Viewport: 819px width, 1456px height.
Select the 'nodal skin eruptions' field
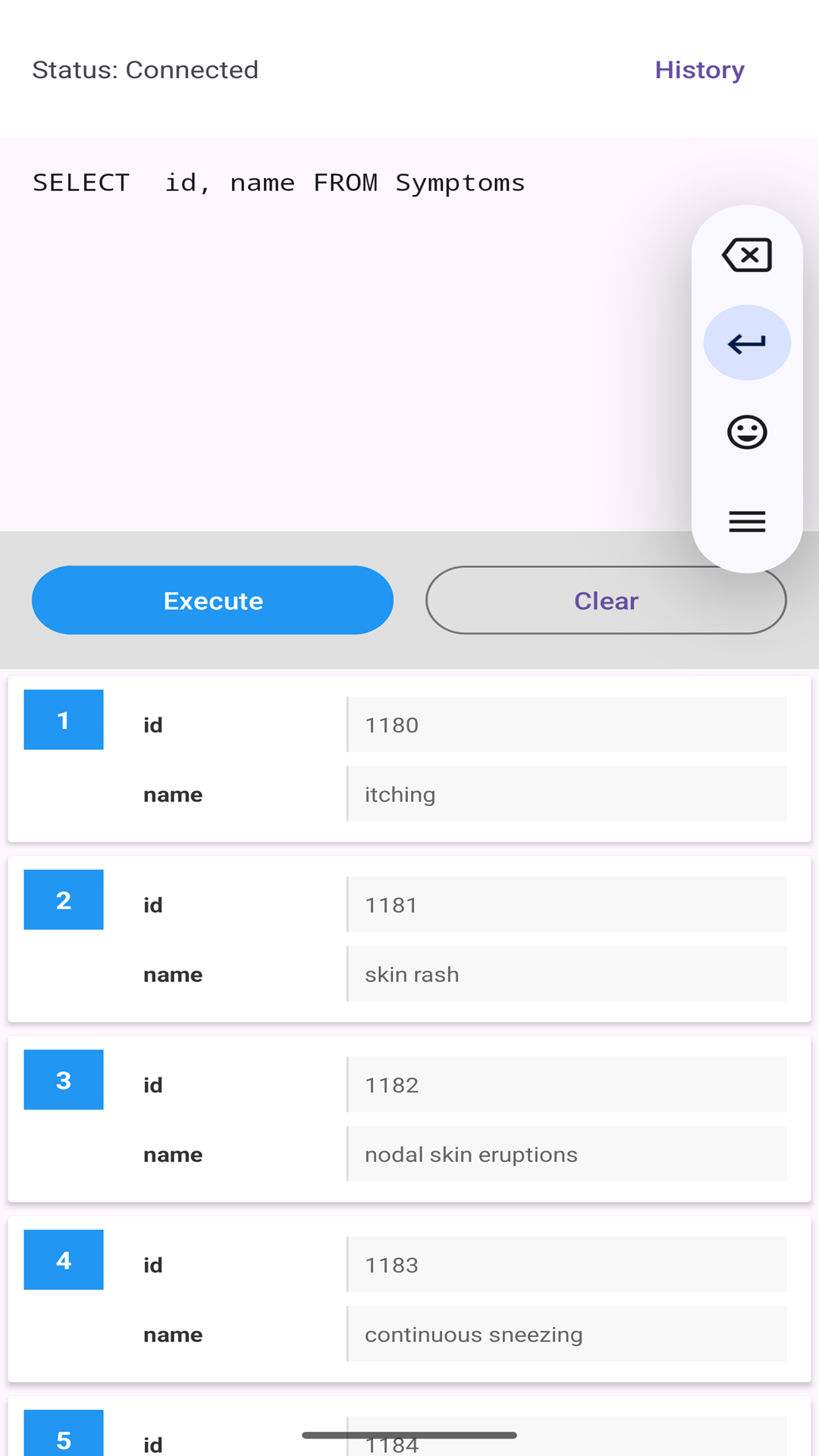click(566, 1154)
